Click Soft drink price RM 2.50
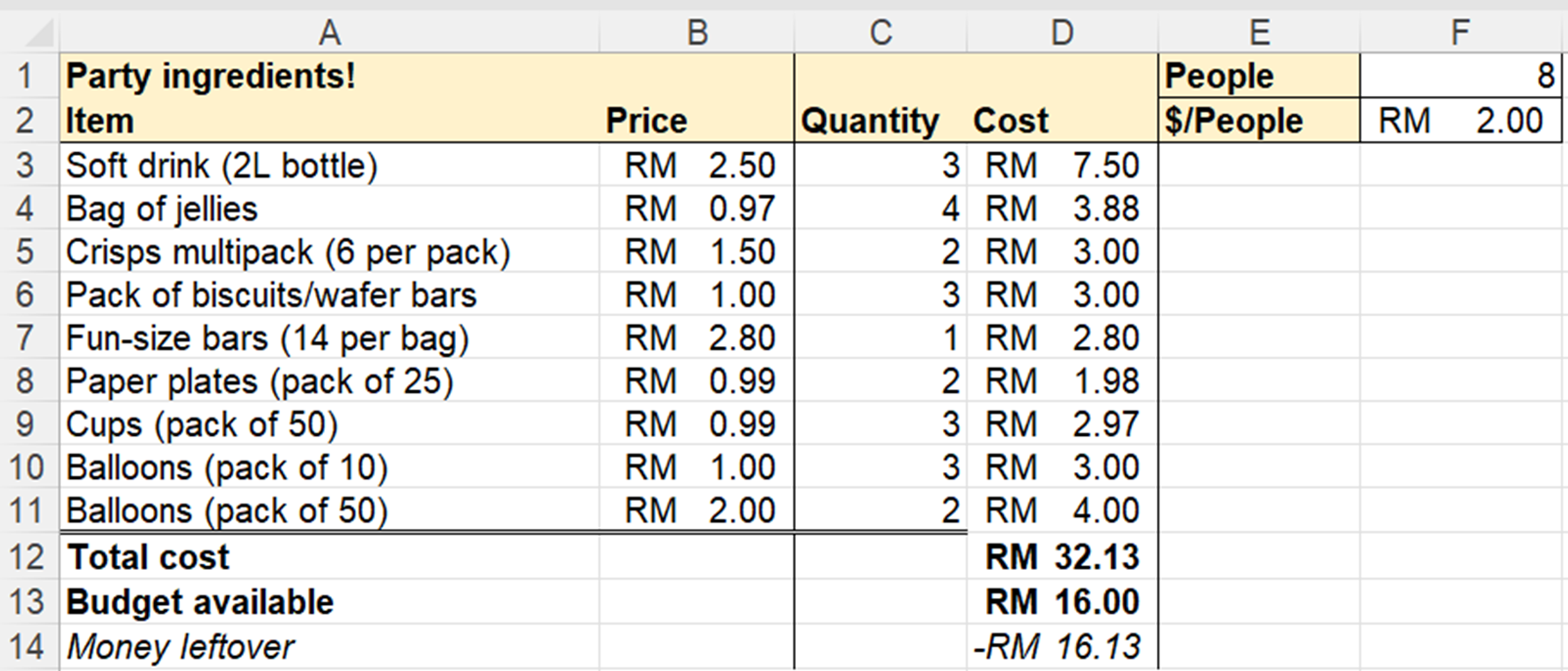The width and height of the screenshot is (1568, 671). (697, 166)
